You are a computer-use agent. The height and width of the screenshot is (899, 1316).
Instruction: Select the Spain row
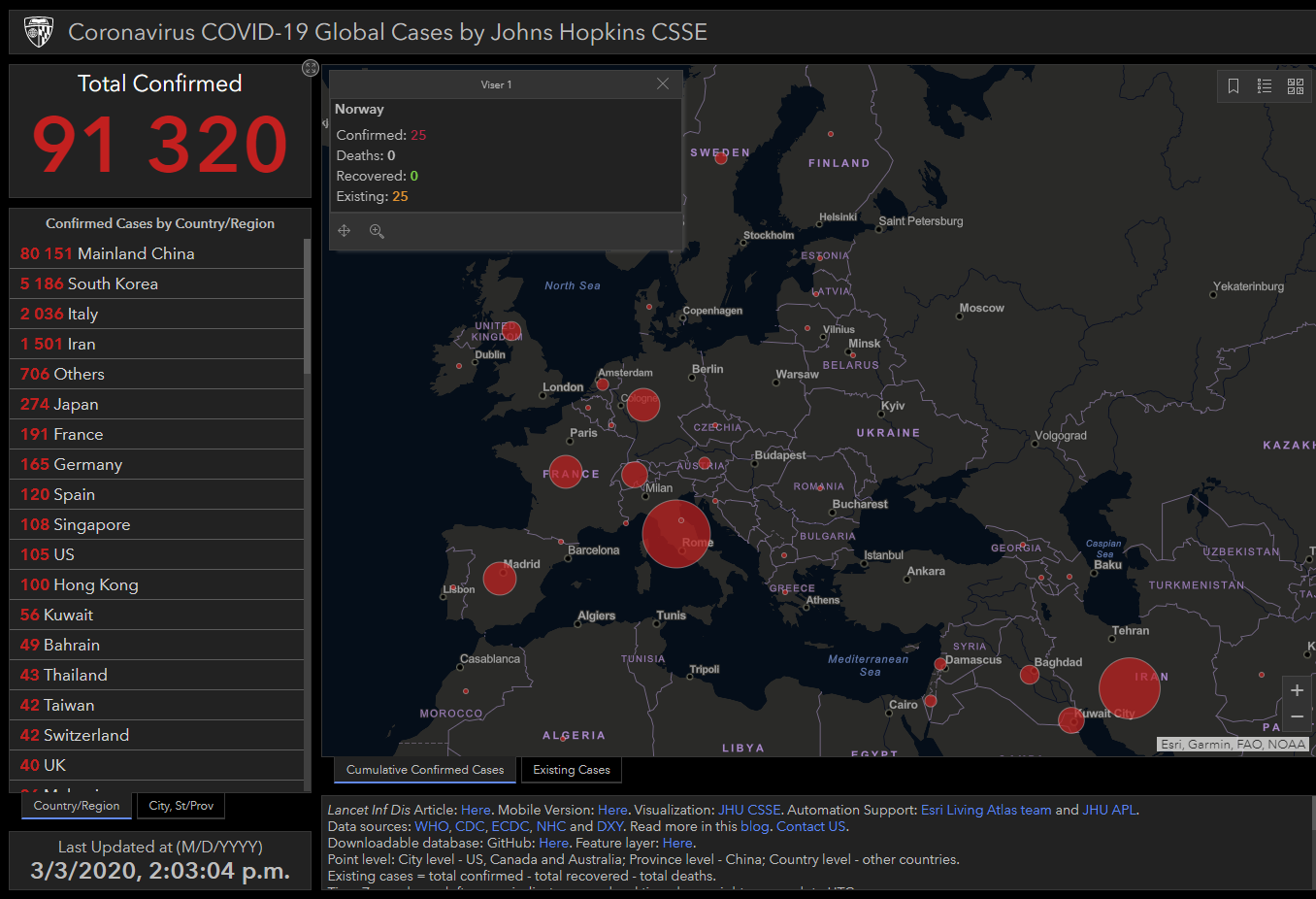tap(156, 494)
